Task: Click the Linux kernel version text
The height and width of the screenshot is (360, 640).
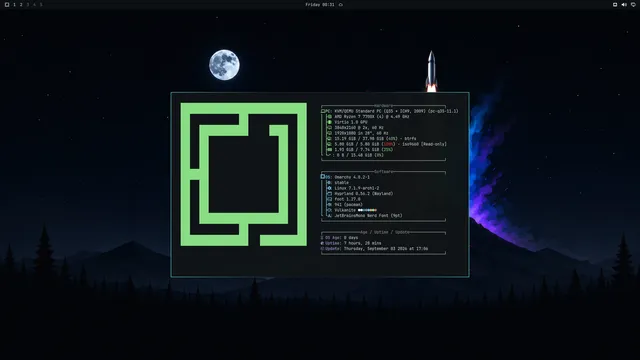Action: [357, 188]
